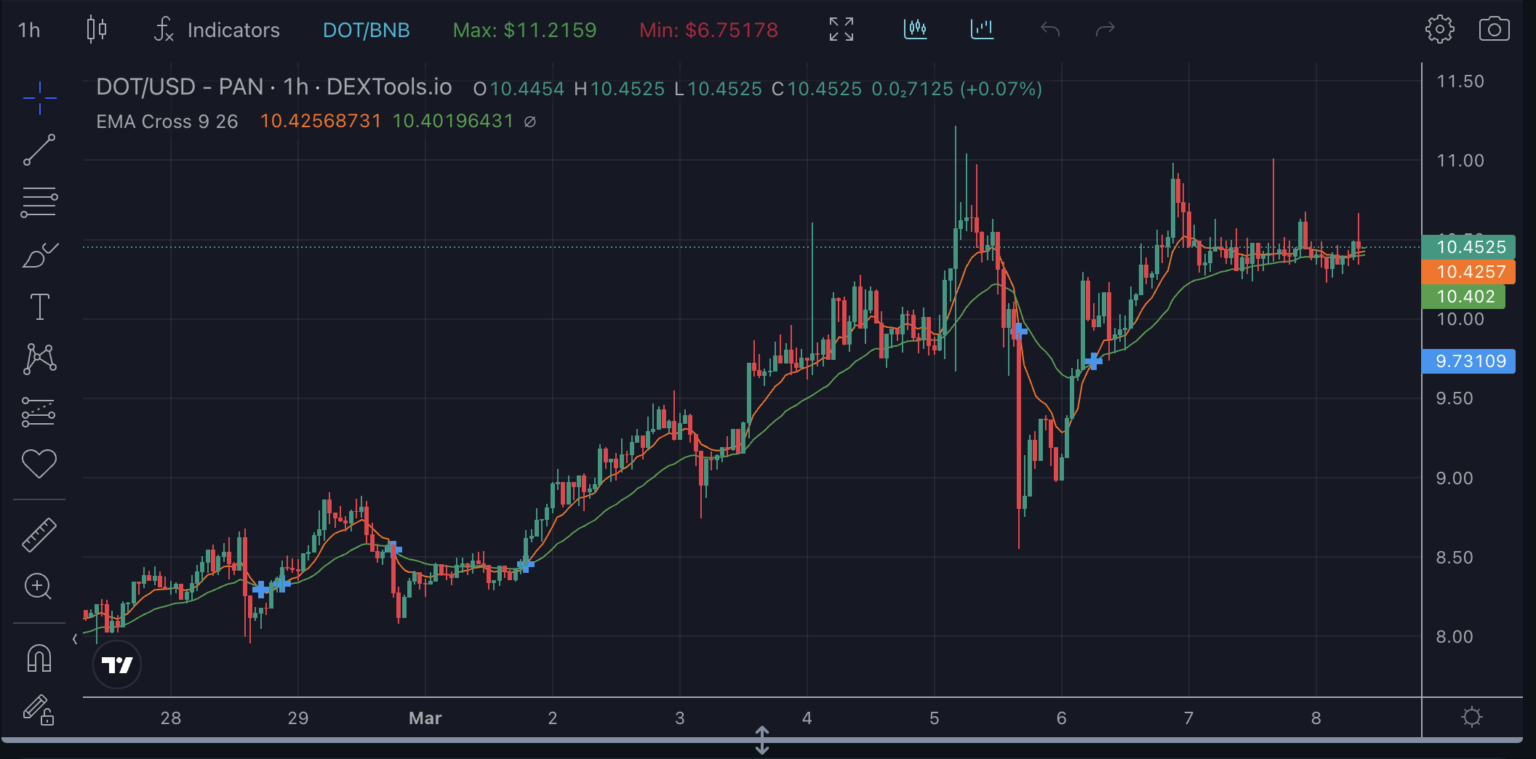Screen dimensions: 1536x759
Task: Select the ruler measure tool
Action: 38,533
